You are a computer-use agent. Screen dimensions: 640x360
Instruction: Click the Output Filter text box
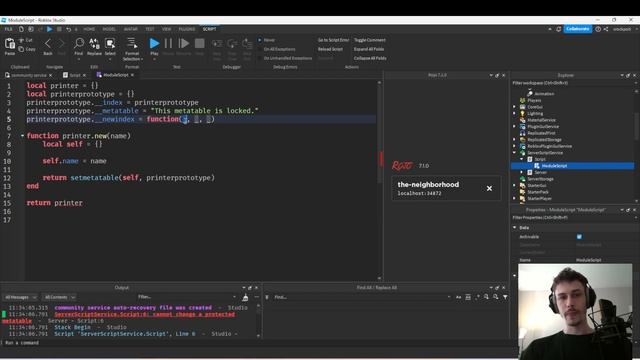pos(187,297)
